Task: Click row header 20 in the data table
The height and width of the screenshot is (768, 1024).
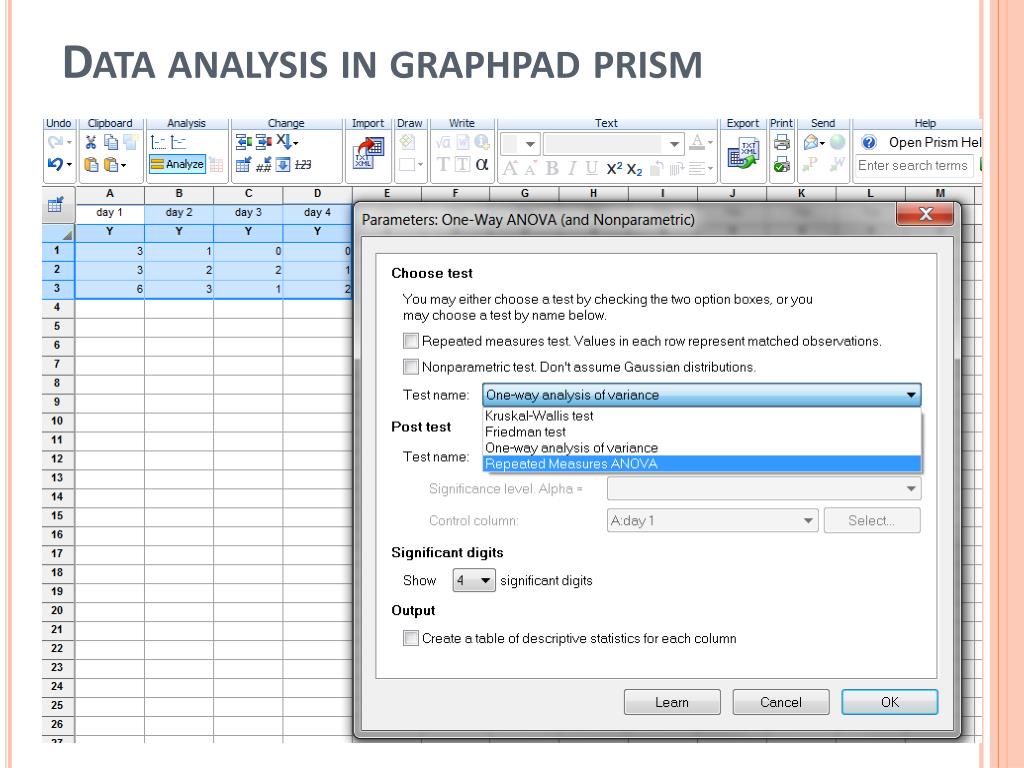Action: [57, 611]
